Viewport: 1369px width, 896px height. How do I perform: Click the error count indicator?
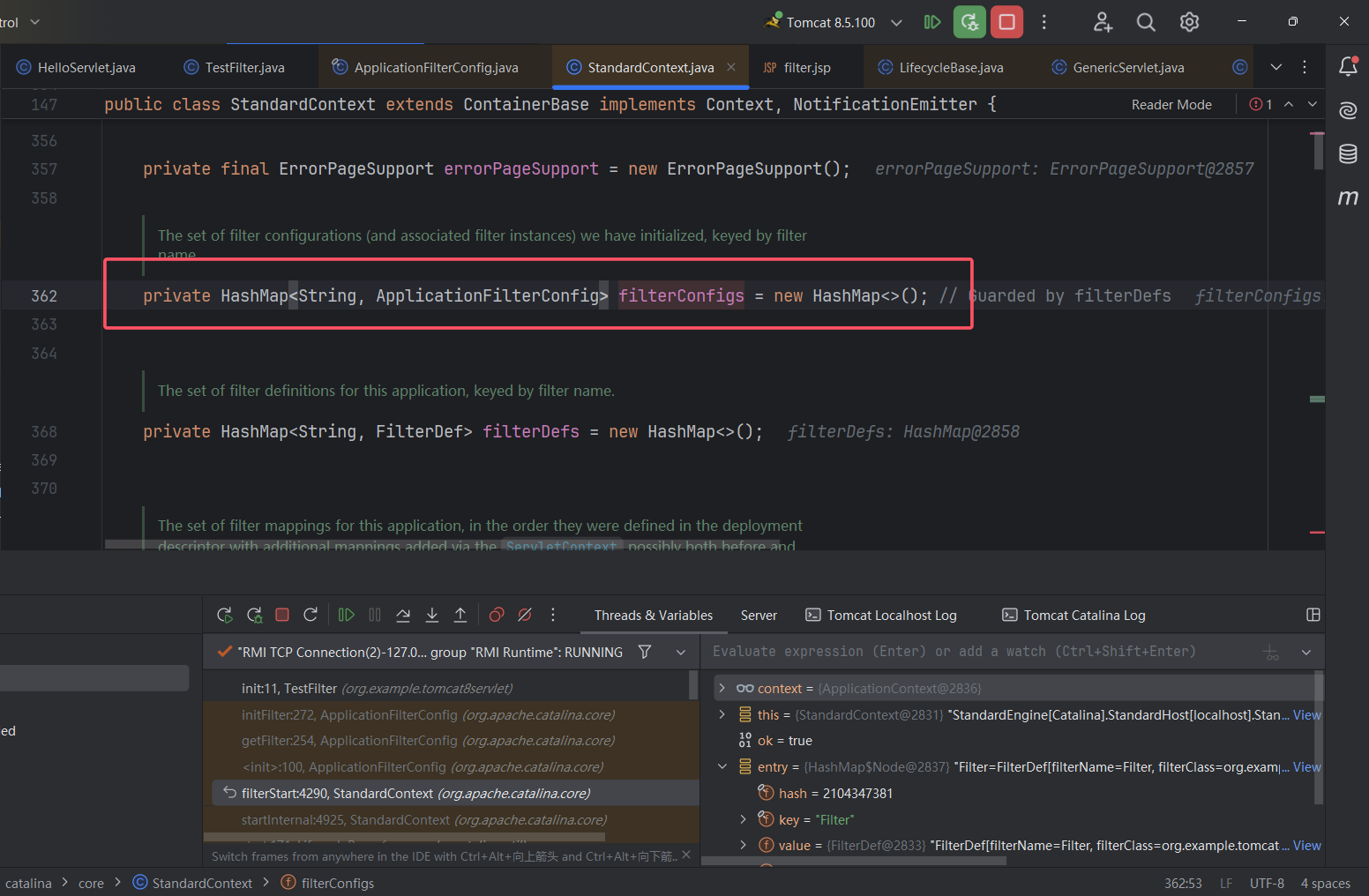(x=1261, y=104)
